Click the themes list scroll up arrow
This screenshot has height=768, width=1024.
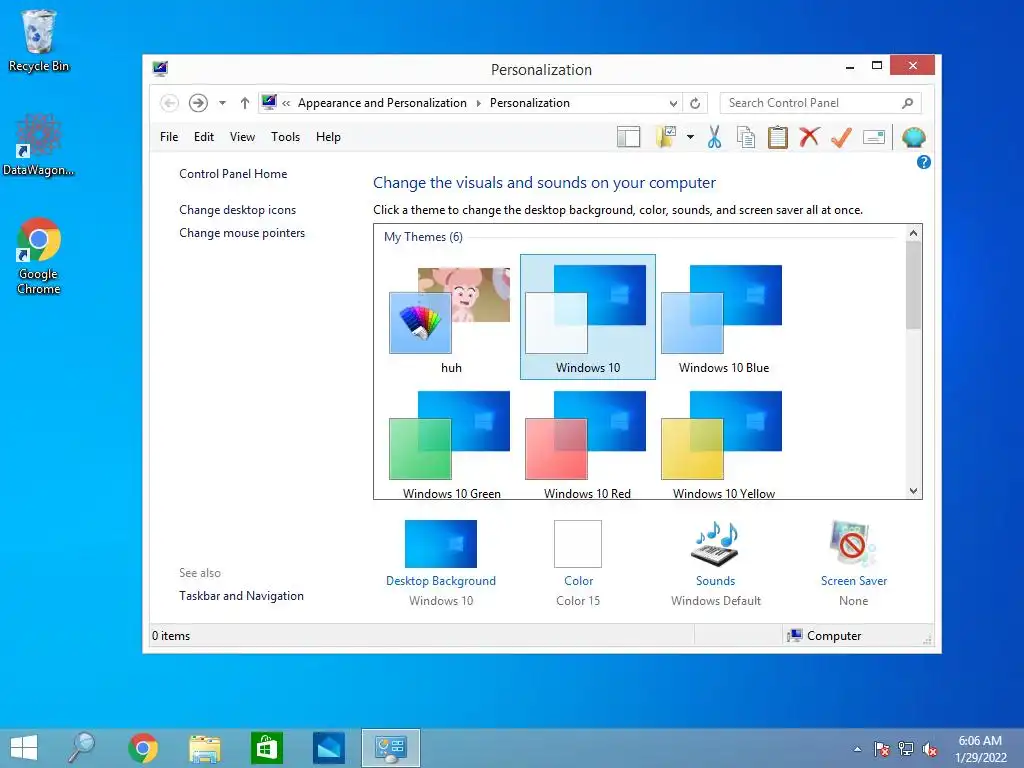point(914,233)
